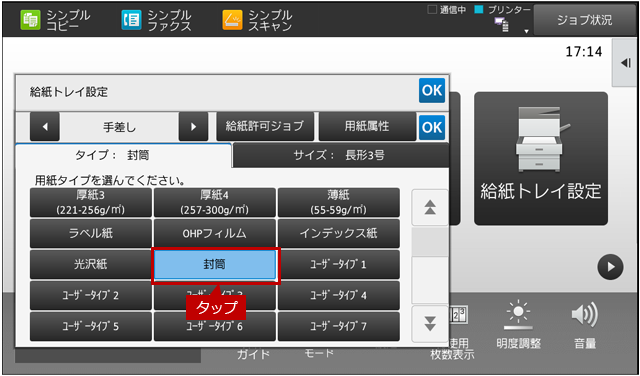
Task: Click the printer status icon in header
Action: click(502, 25)
